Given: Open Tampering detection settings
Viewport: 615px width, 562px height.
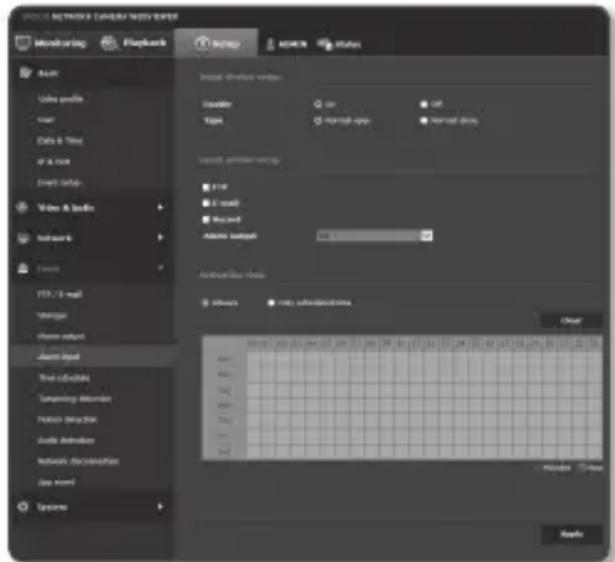Looking at the screenshot, I should pyautogui.click(x=75, y=398).
